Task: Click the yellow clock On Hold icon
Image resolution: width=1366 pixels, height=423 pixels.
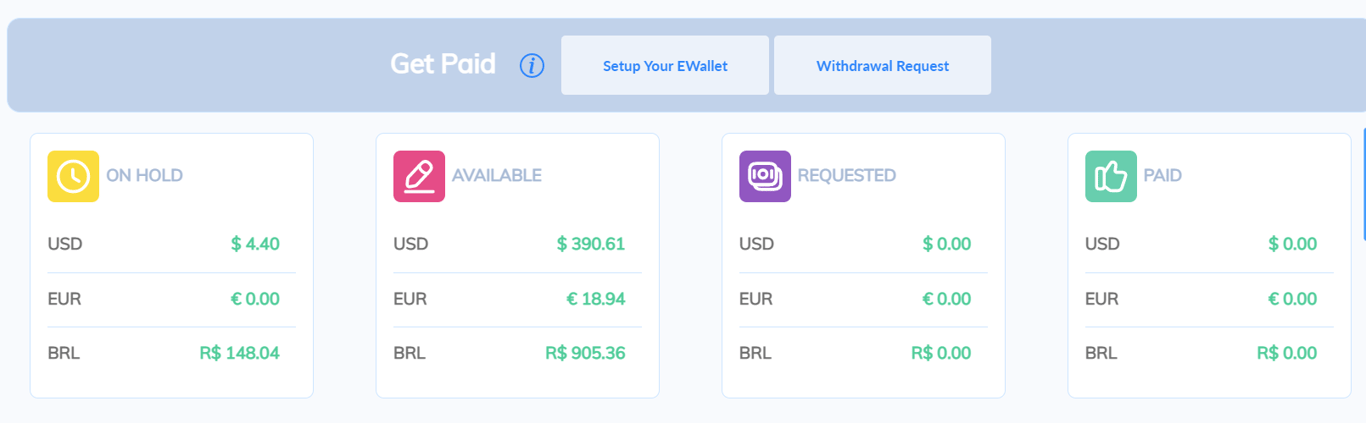Action: point(73,176)
